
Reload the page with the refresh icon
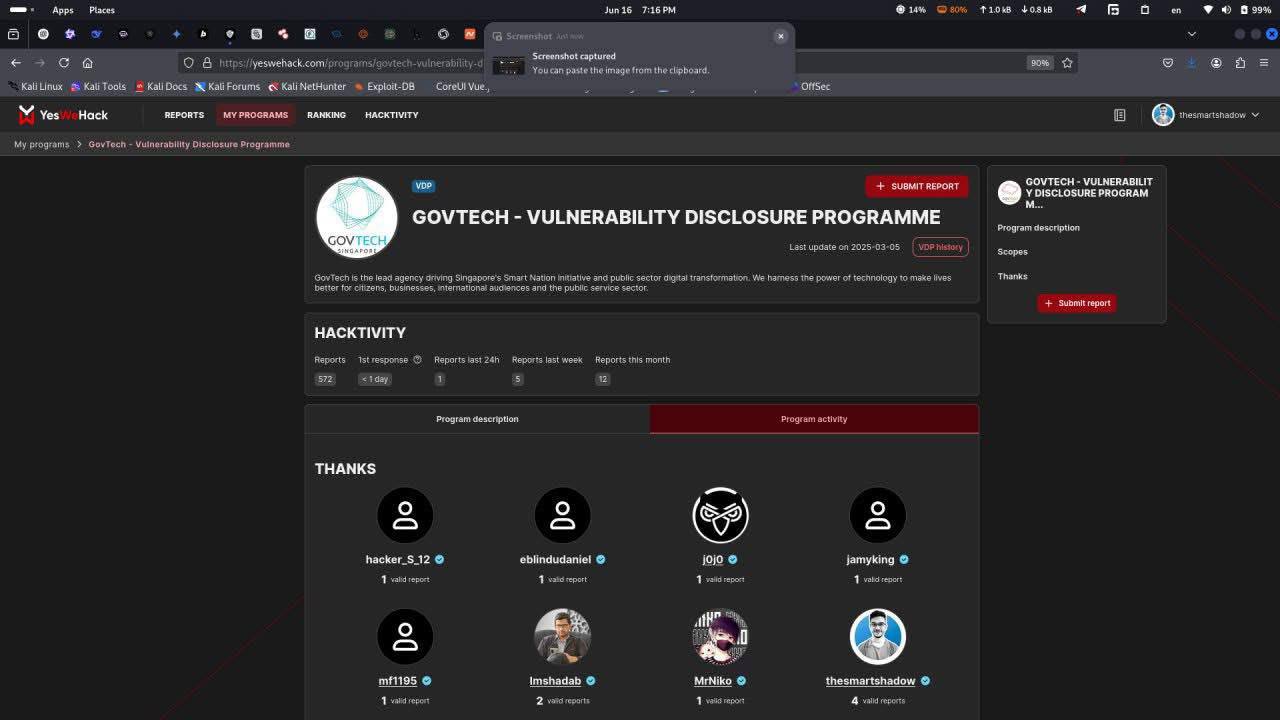(x=64, y=63)
